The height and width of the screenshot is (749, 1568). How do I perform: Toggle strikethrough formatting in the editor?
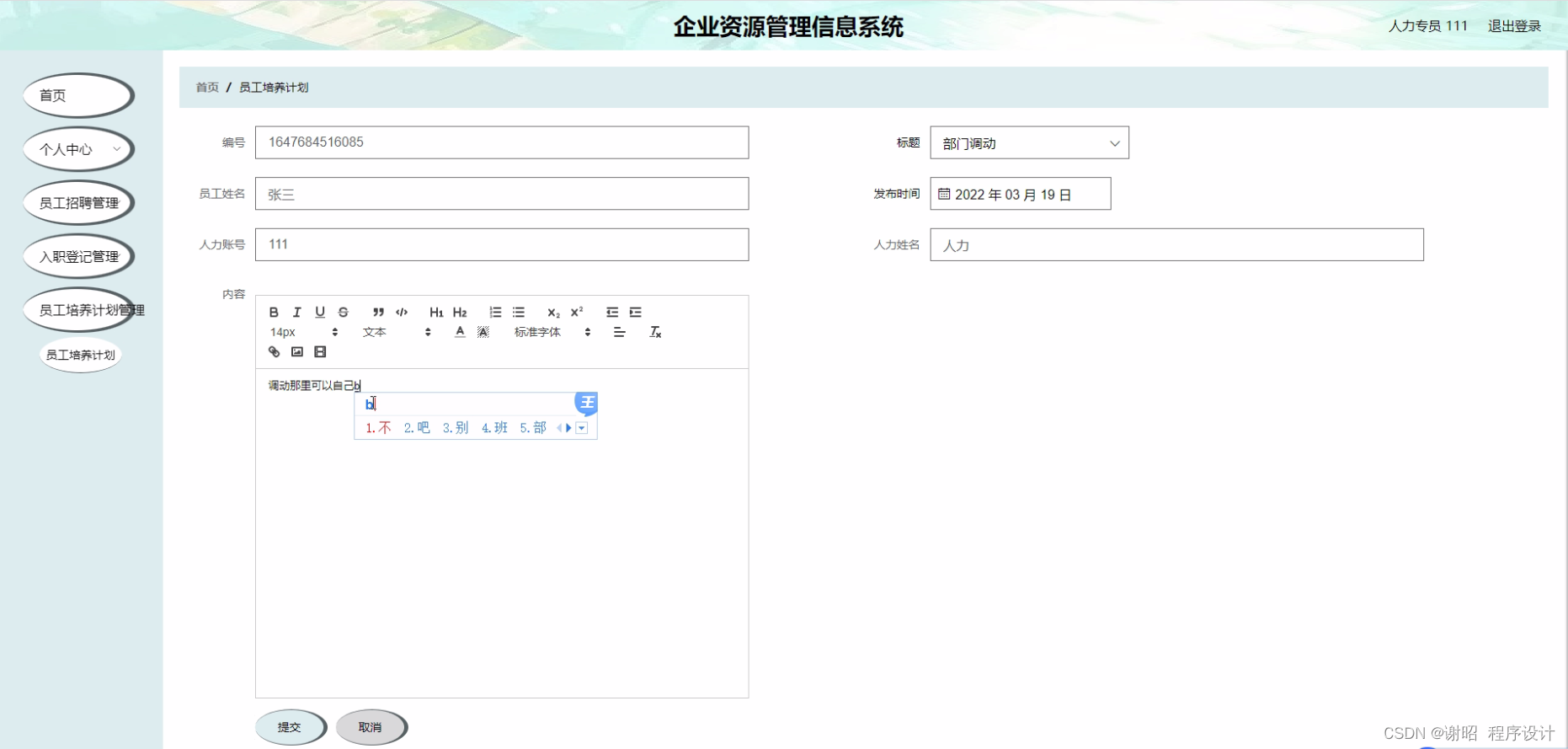click(x=343, y=312)
